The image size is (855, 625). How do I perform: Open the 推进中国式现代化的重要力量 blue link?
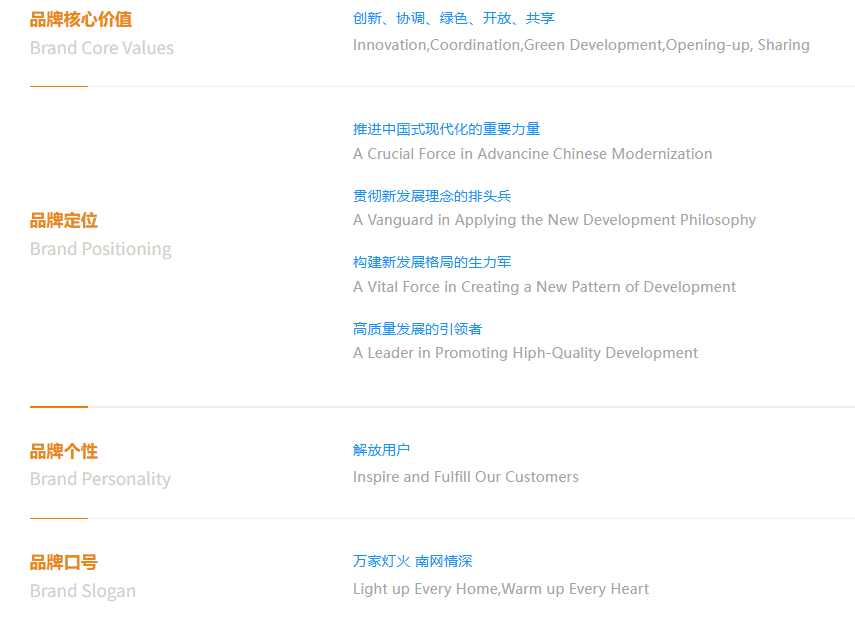(446, 129)
